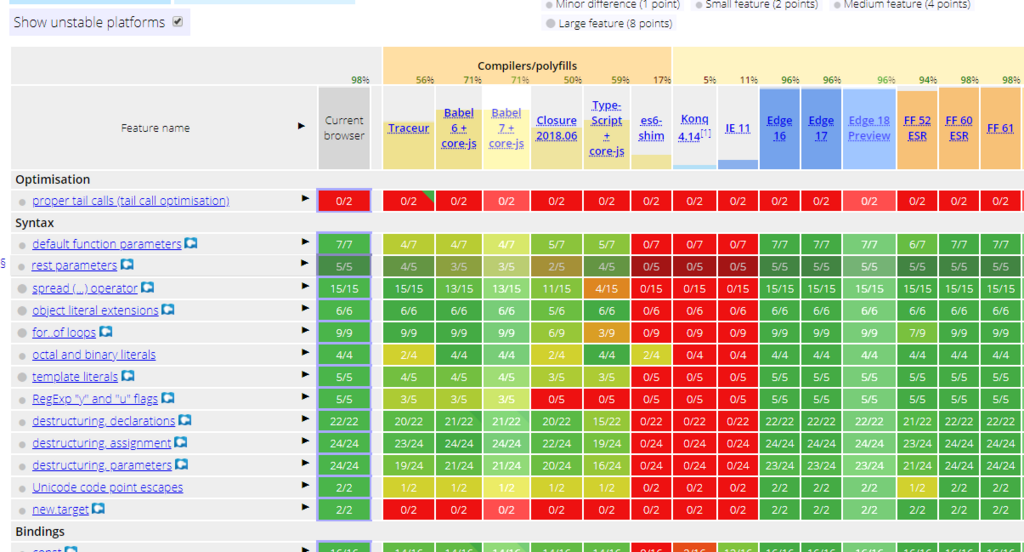Expand default function parameters subtests arrow

pos(305,242)
